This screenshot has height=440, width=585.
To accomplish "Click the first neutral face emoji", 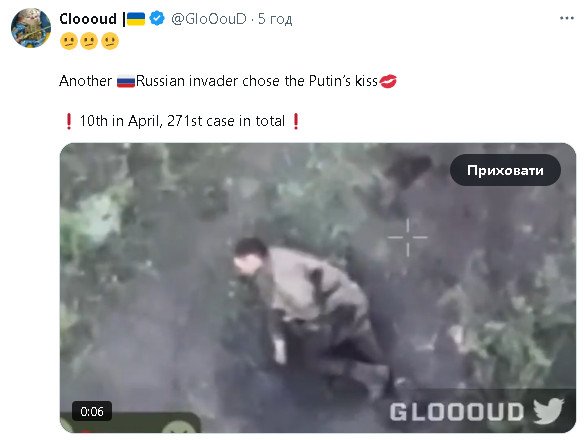I will click(69, 41).
